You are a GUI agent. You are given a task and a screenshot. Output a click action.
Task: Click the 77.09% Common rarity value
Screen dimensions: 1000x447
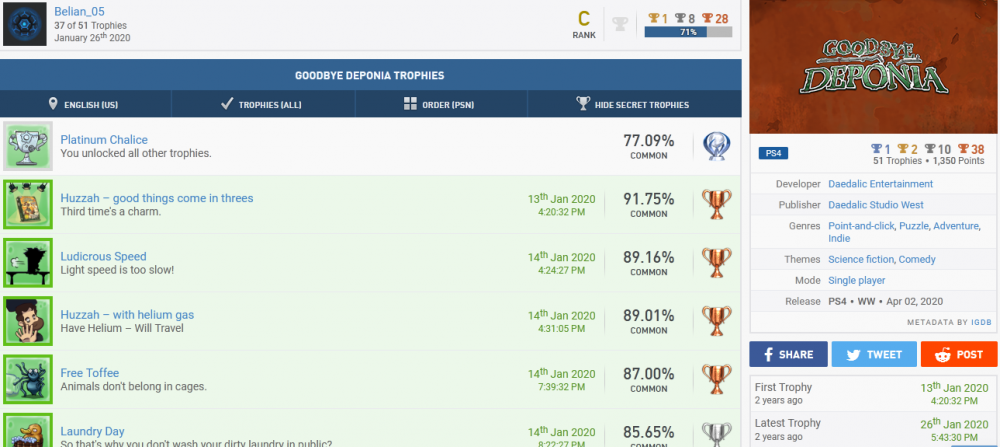(649, 146)
